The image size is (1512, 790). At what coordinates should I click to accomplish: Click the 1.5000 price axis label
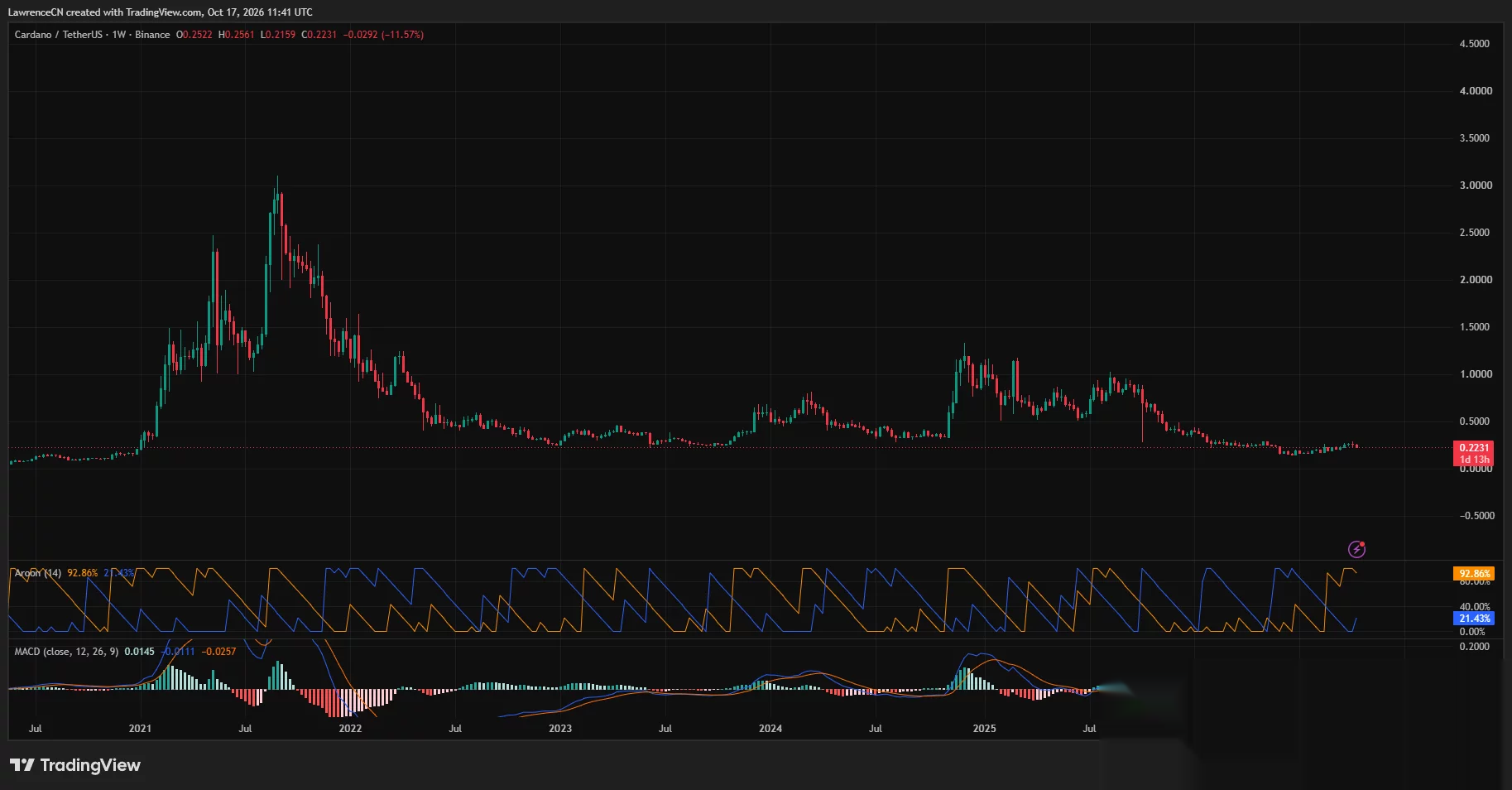pos(1476,327)
